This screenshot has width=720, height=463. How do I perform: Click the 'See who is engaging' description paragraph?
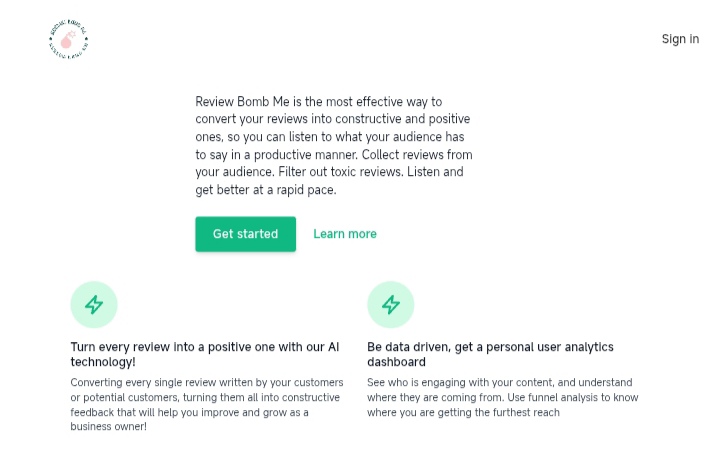(x=503, y=397)
